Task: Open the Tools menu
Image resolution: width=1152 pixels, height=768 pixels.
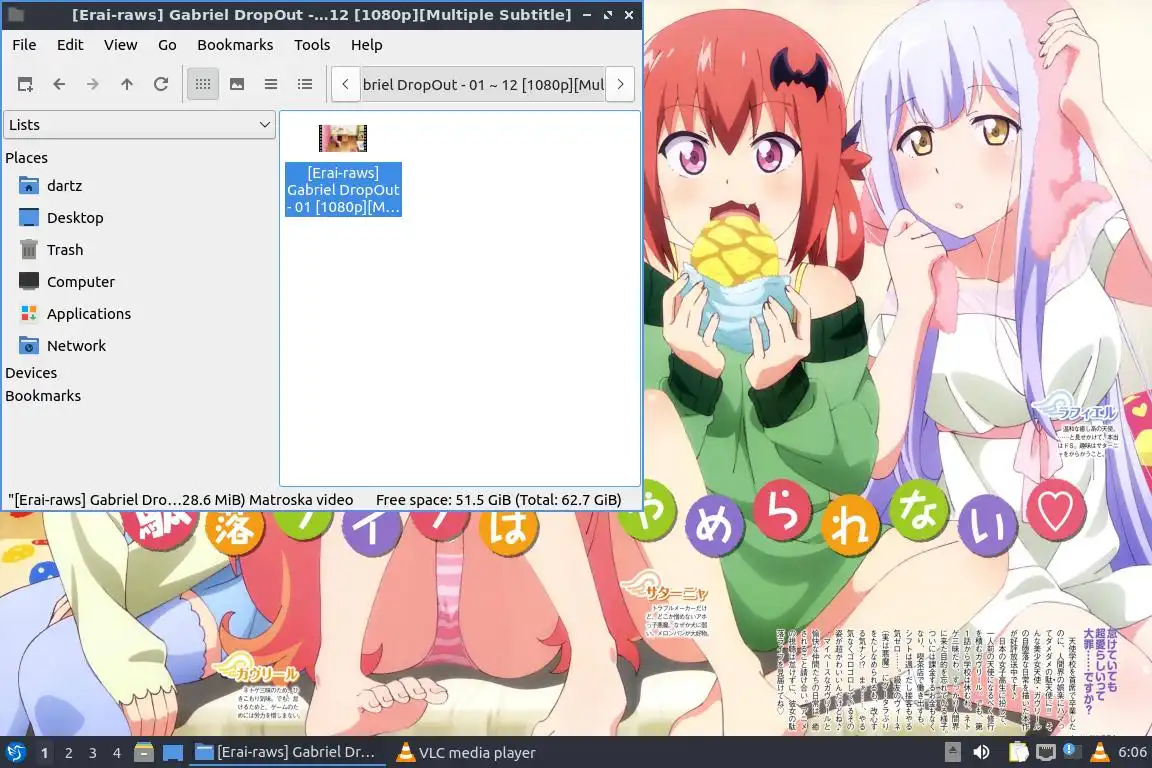Action: tap(312, 45)
